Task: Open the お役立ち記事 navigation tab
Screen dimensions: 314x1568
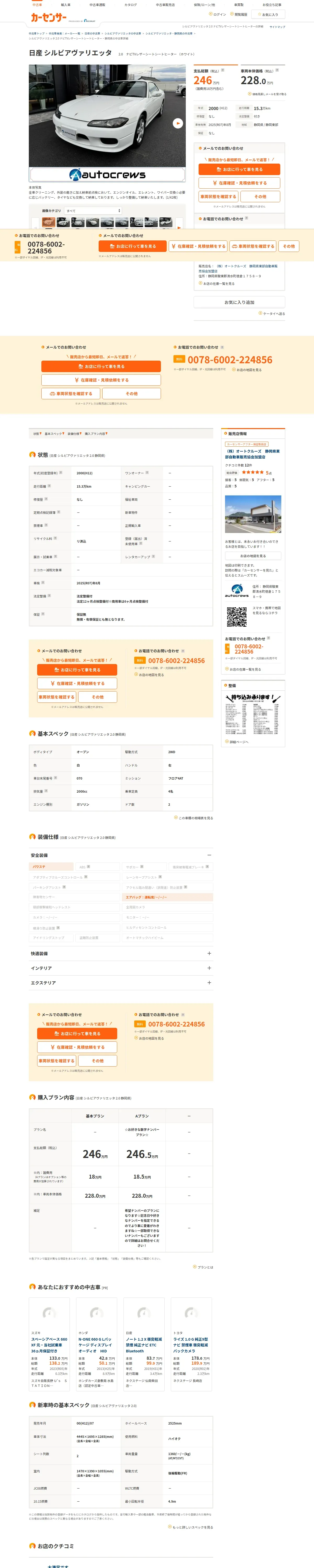Action: point(272,5)
